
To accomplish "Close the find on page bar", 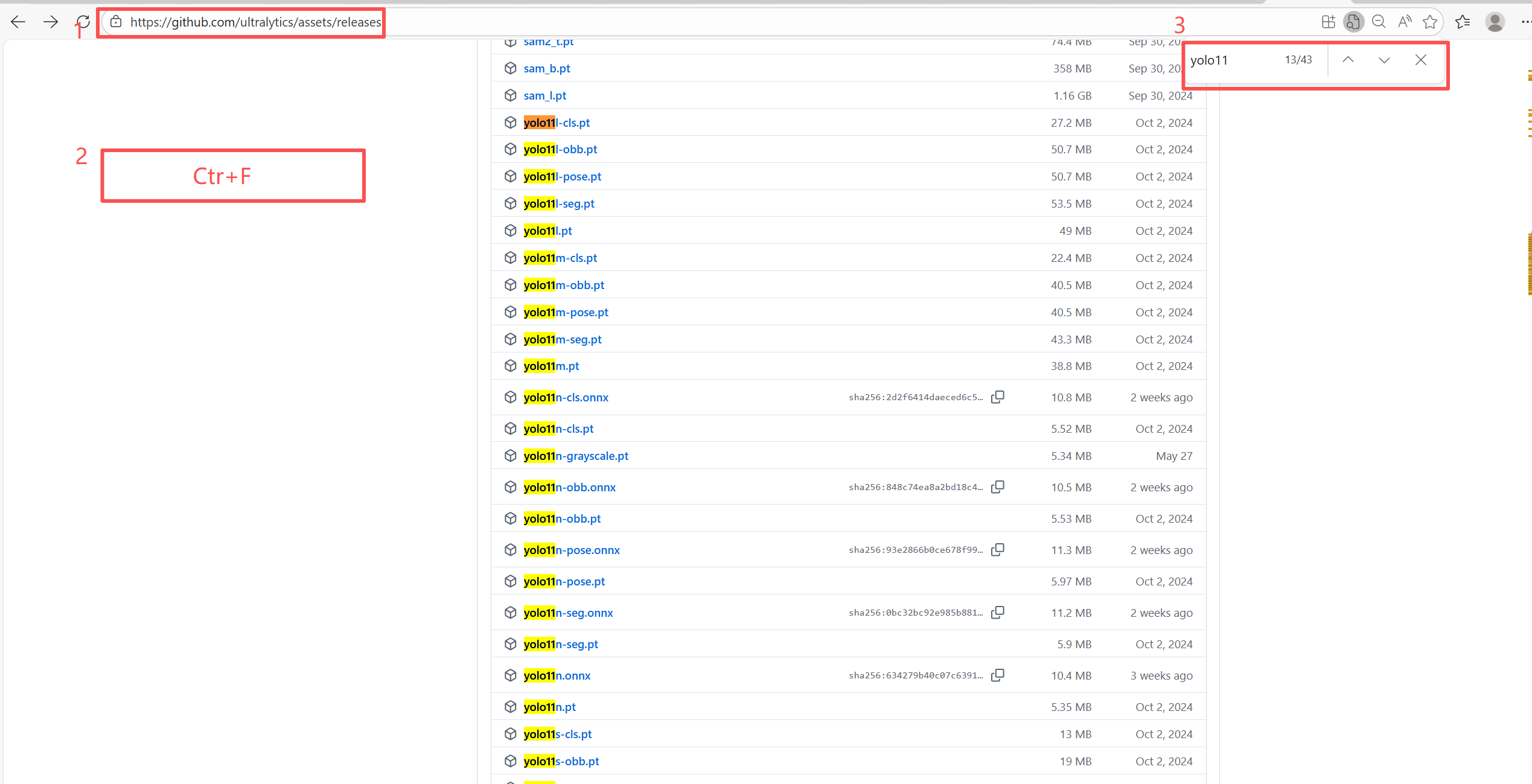I will (x=1421, y=60).
